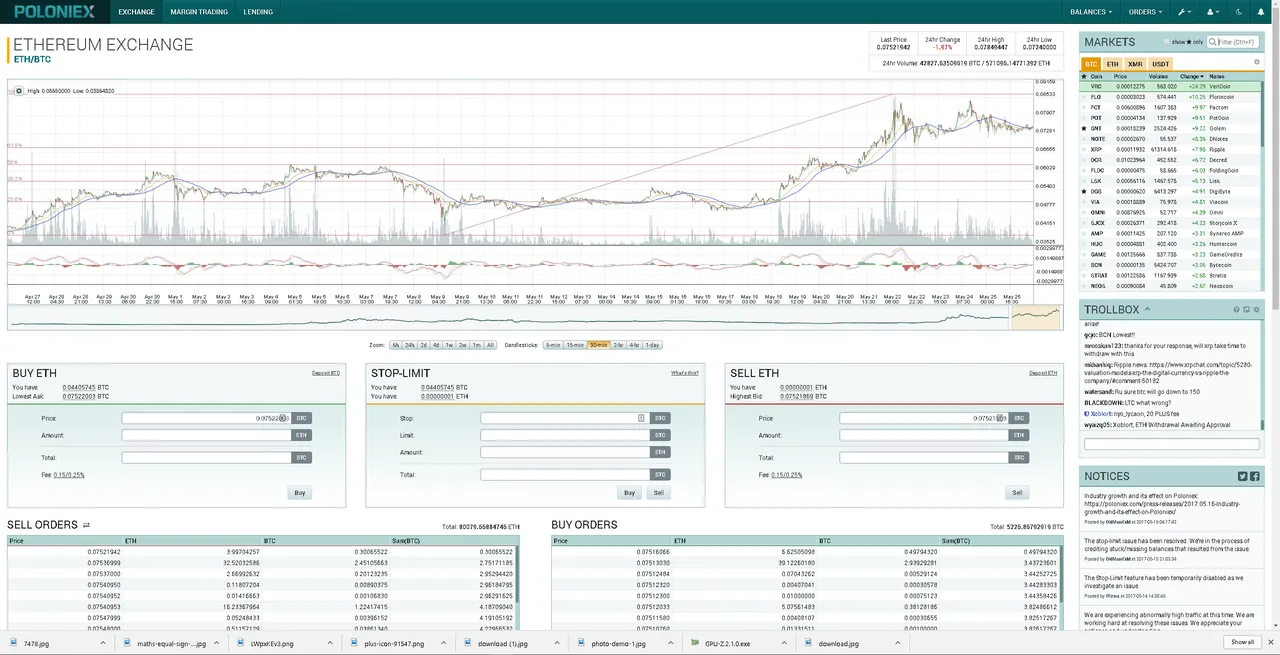Expand the Balances dropdown menu
1280x655 pixels.
pyautogui.click(x=1091, y=12)
